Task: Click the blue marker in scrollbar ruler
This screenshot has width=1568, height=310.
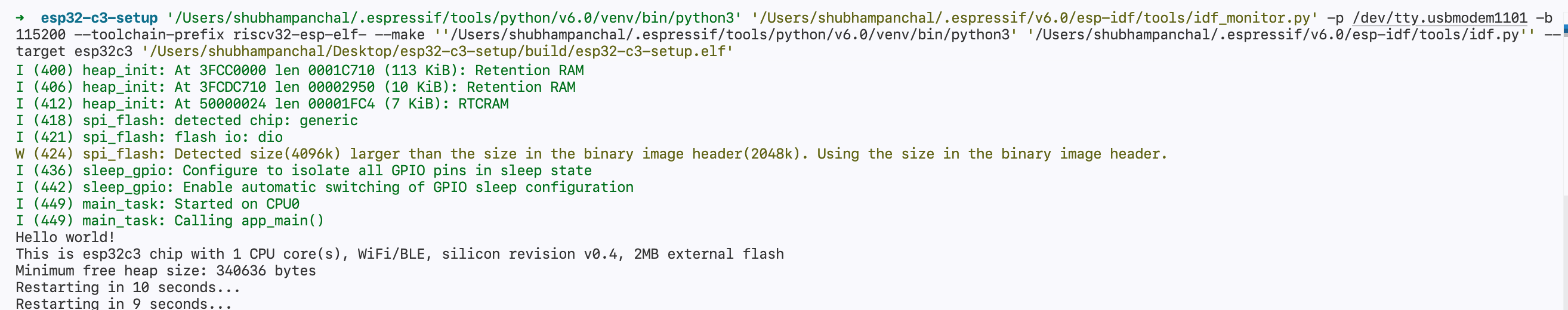Action: pyautogui.click(x=1566, y=27)
